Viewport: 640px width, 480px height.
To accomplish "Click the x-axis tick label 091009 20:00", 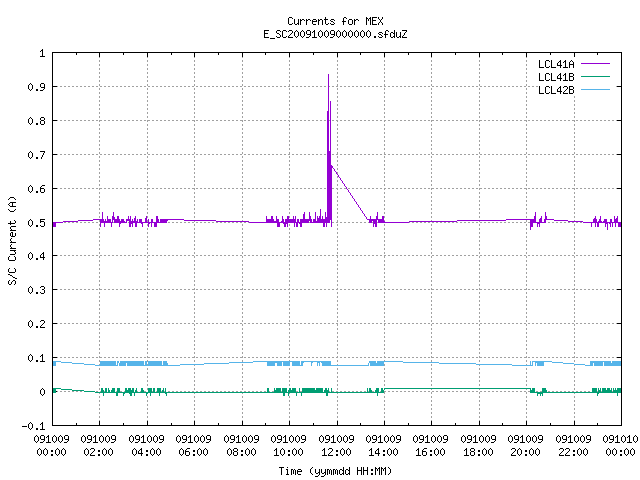I will [x=525, y=446].
